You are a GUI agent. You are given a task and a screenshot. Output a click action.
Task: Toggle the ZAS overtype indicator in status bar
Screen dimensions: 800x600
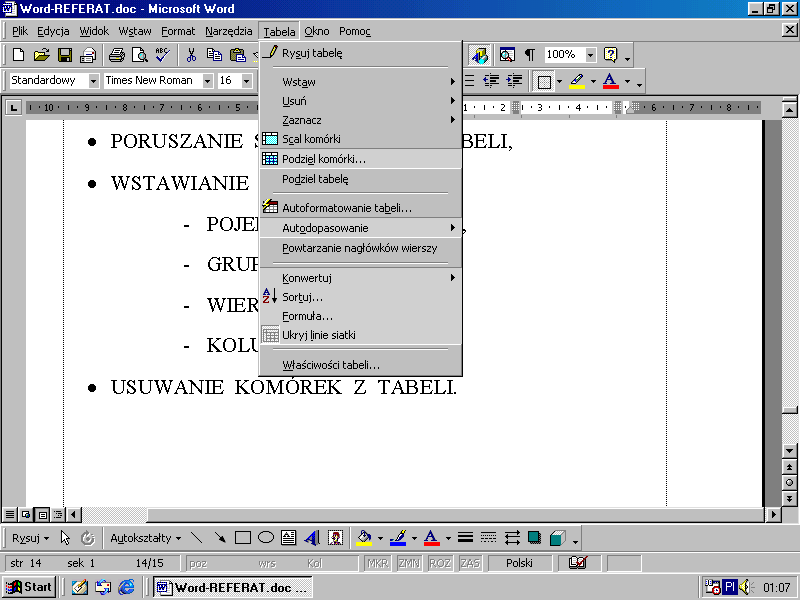pos(470,563)
